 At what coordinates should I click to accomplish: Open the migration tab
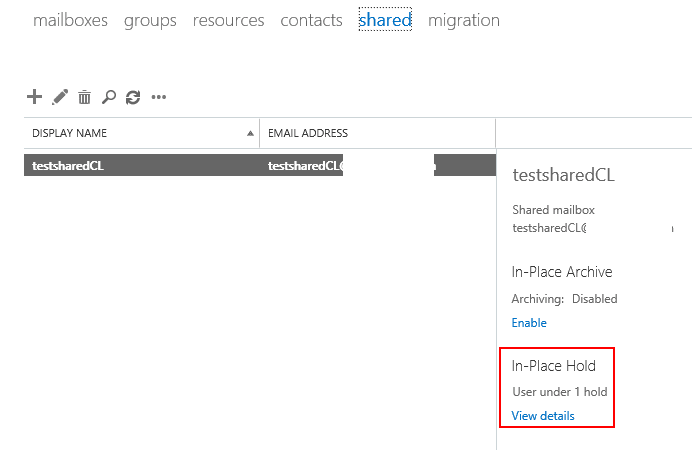point(463,20)
